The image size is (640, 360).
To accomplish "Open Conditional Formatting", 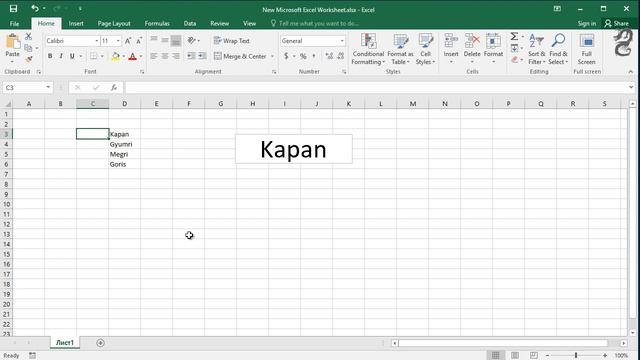I will click(x=368, y=49).
